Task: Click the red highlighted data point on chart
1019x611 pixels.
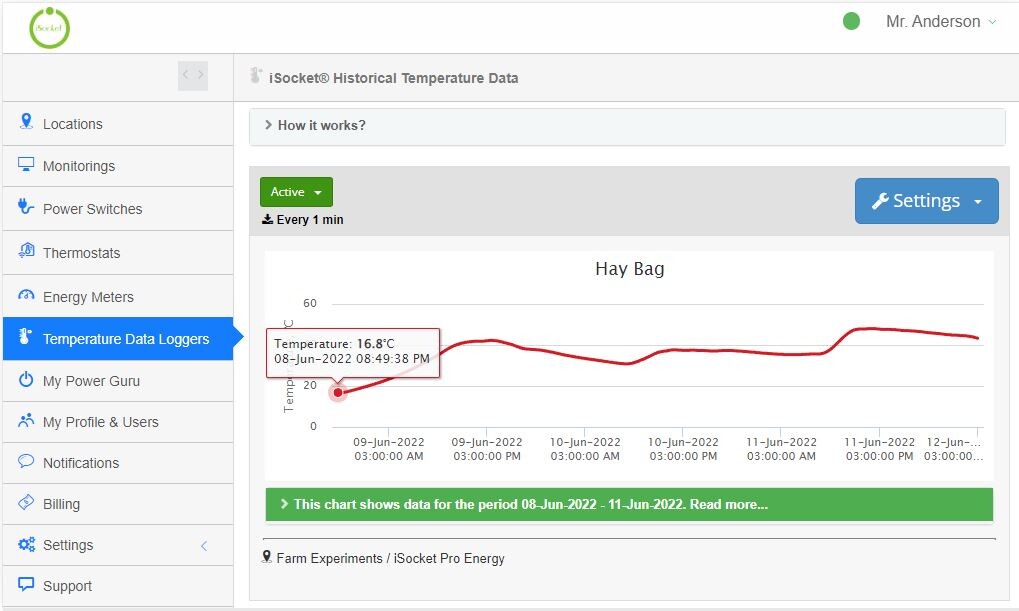Action: pos(338,393)
